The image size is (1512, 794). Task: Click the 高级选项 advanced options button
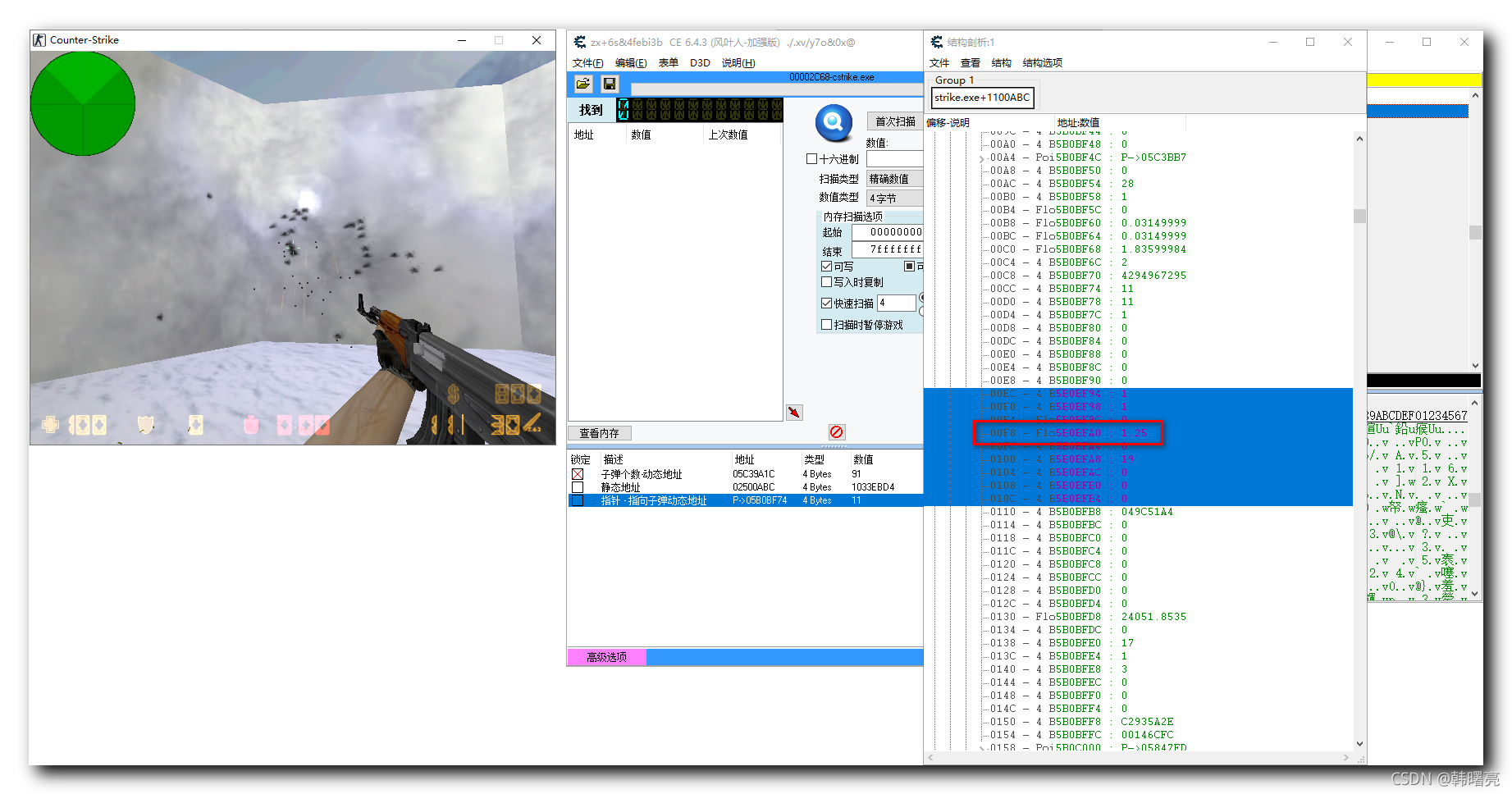pos(606,657)
